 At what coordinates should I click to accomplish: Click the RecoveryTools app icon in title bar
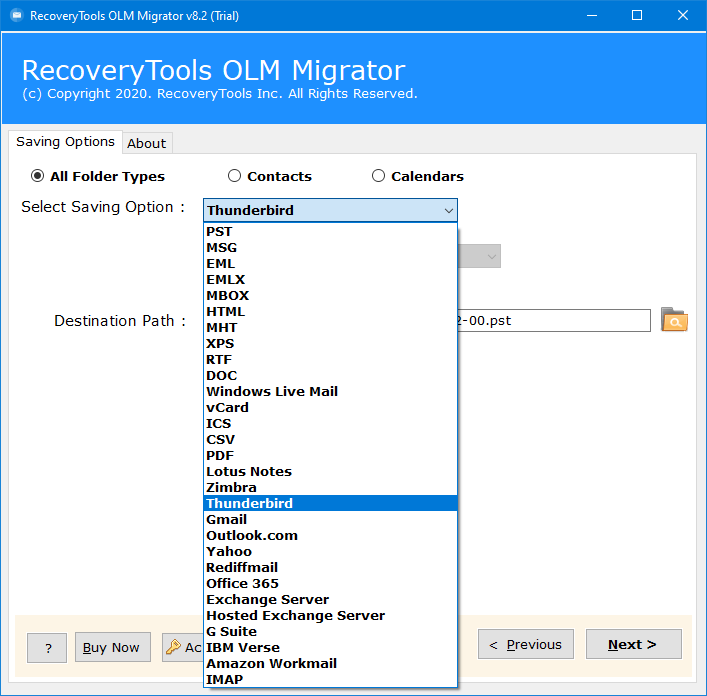tap(17, 16)
